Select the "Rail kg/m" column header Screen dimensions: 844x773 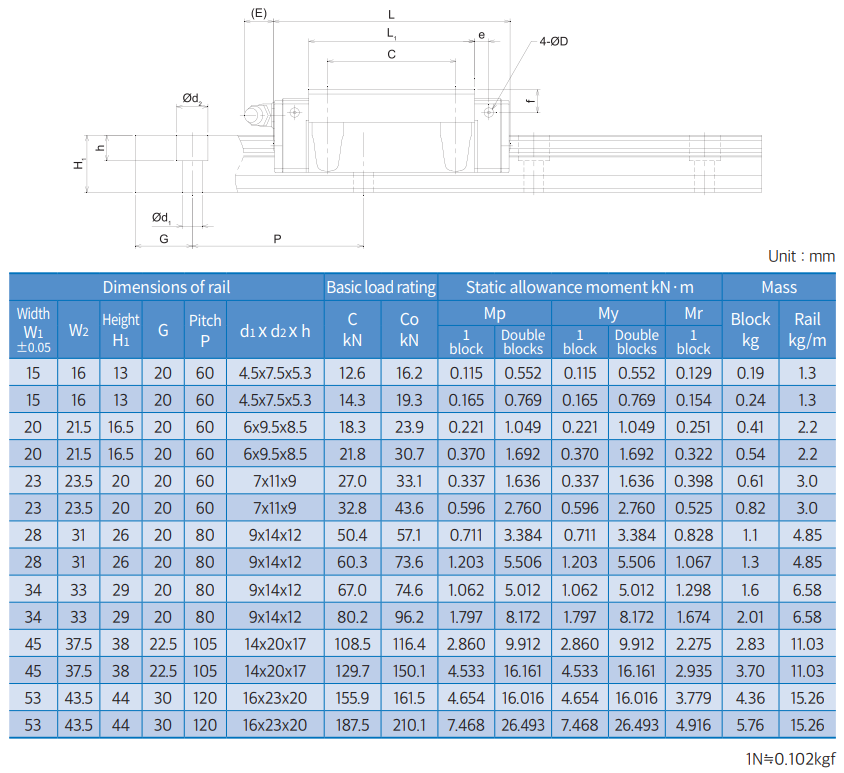point(807,330)
